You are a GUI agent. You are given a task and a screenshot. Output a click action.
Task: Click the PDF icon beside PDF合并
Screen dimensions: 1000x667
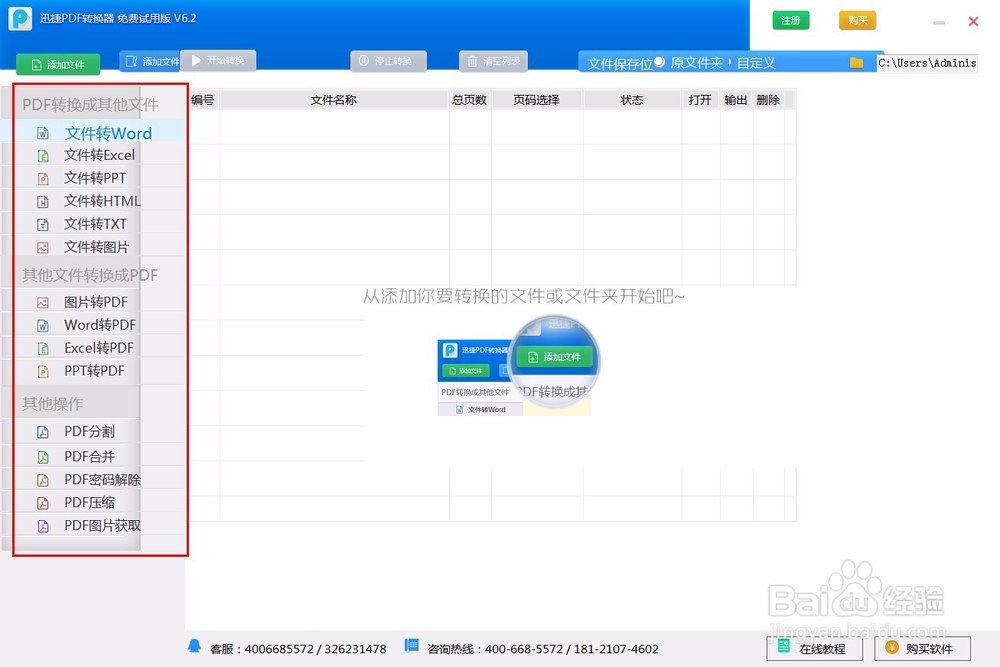click(43, 457)
